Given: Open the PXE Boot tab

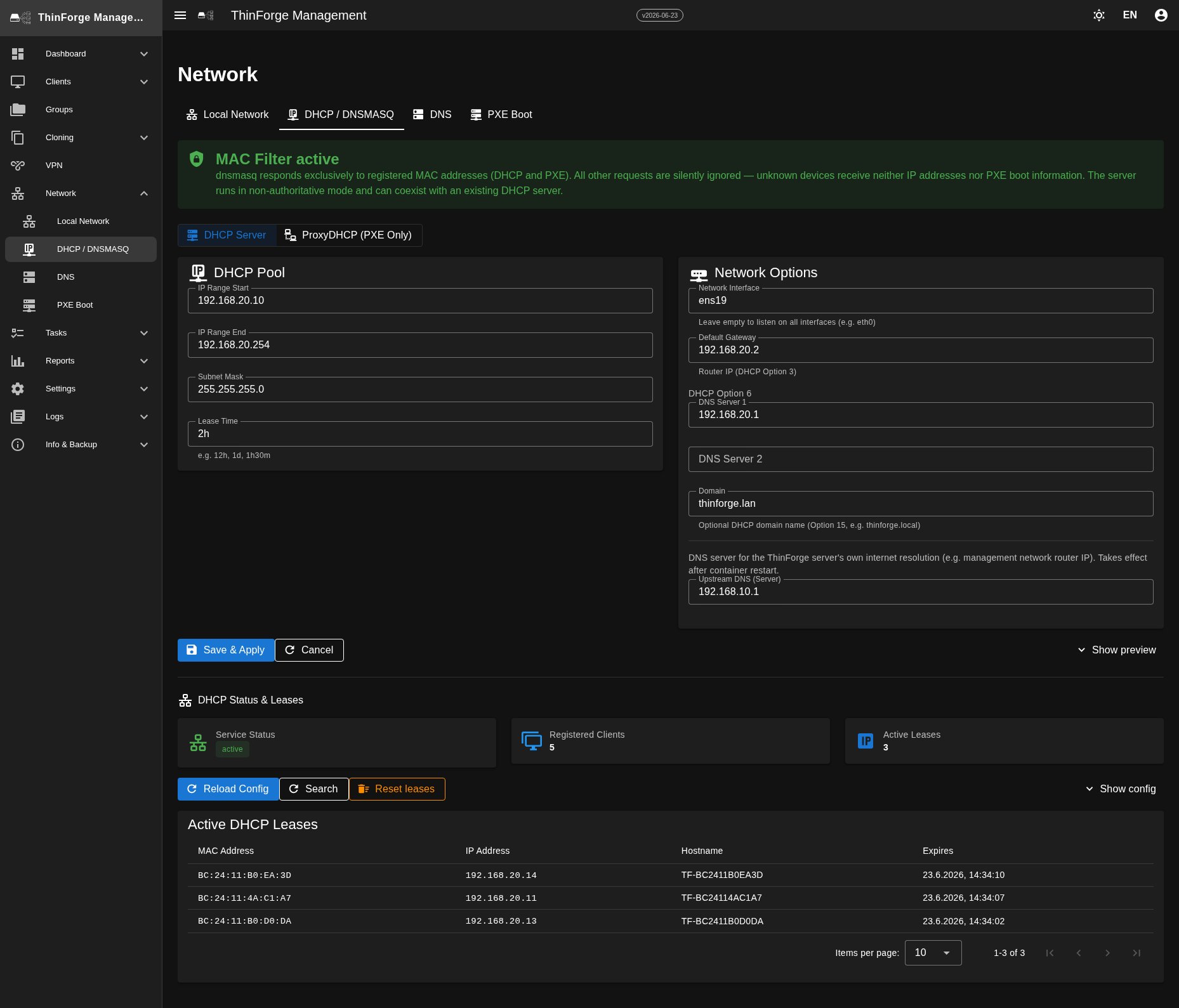Looking at the screenshot, I should click(x=501, y=115).
